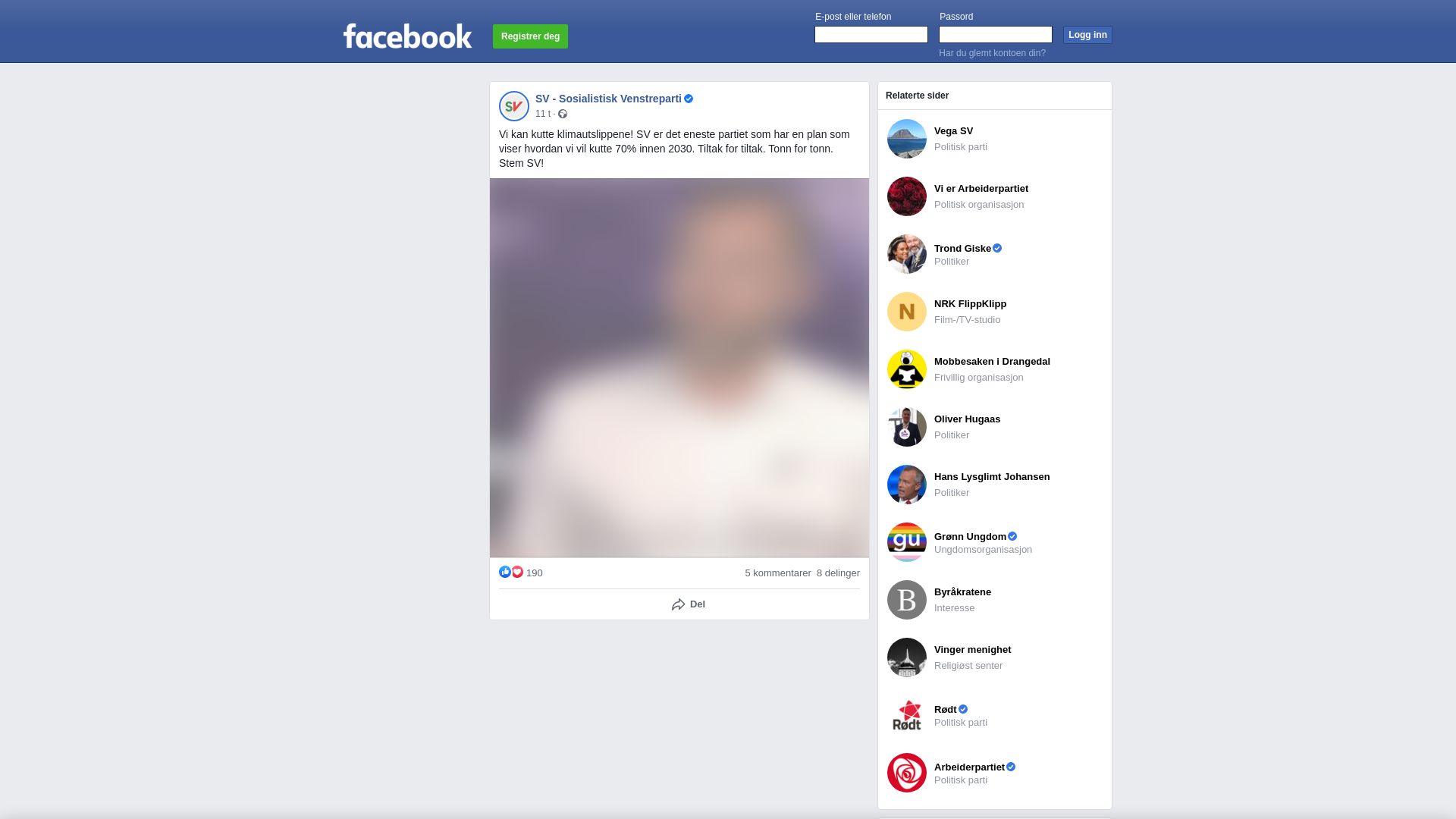The height and width of the screenshot is (819, 1456).
Task: Focus the E-post eller telefon field
Action: coord(871,34)
